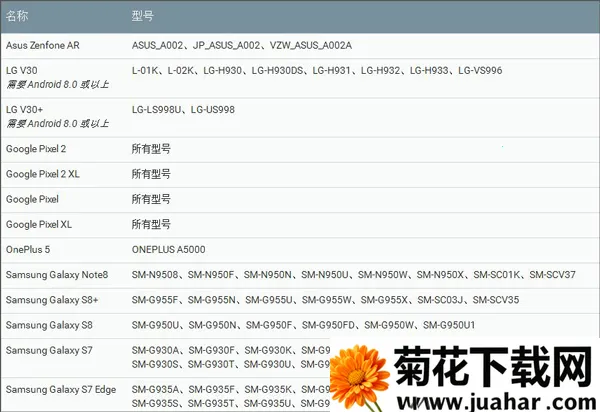Image resolution: width=600 pixels, height=412 pixels.
Task: Select the Samsung Galaxy S8+ name
Action: (x=52, y=300)
